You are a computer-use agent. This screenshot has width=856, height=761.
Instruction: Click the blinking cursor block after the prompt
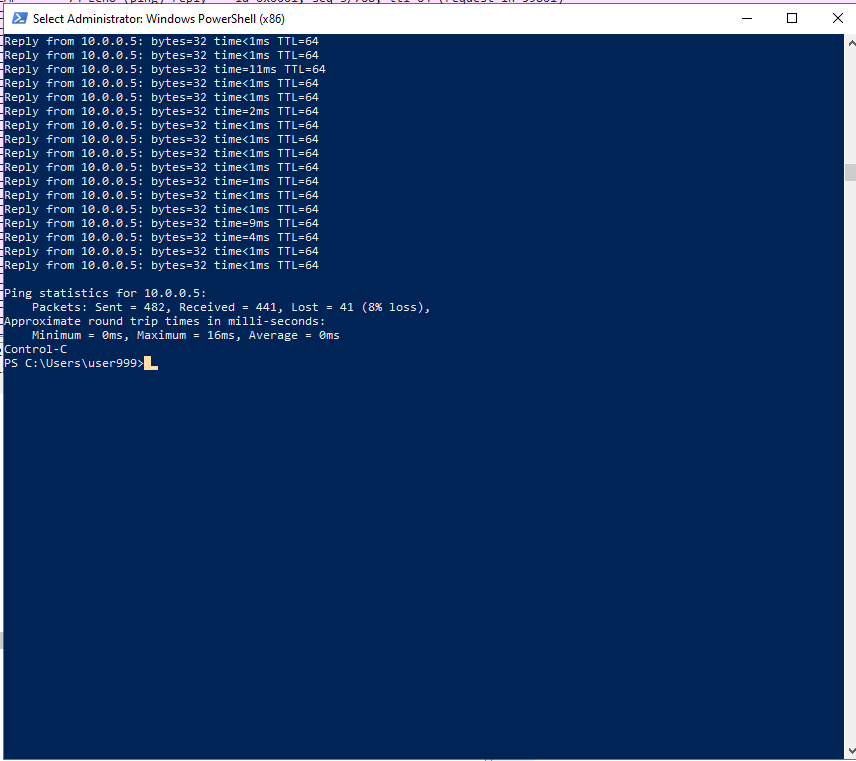[x=151, y=364]
